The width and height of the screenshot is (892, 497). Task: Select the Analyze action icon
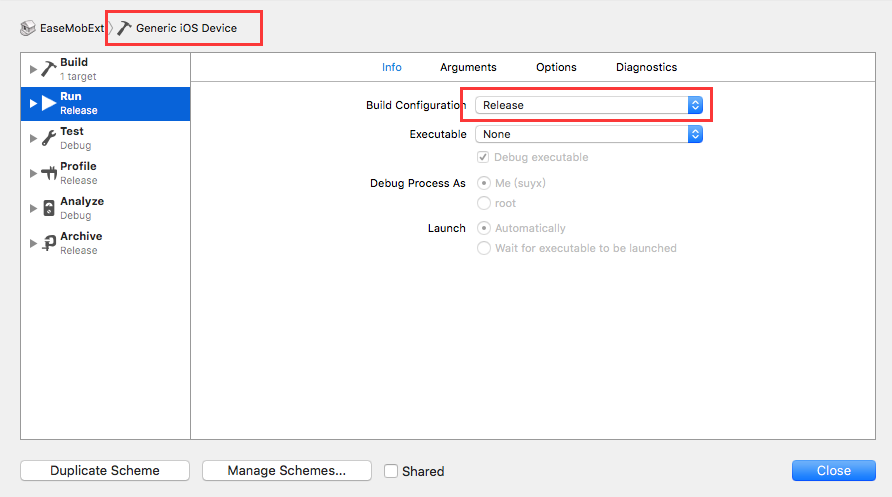coord(49,208)
